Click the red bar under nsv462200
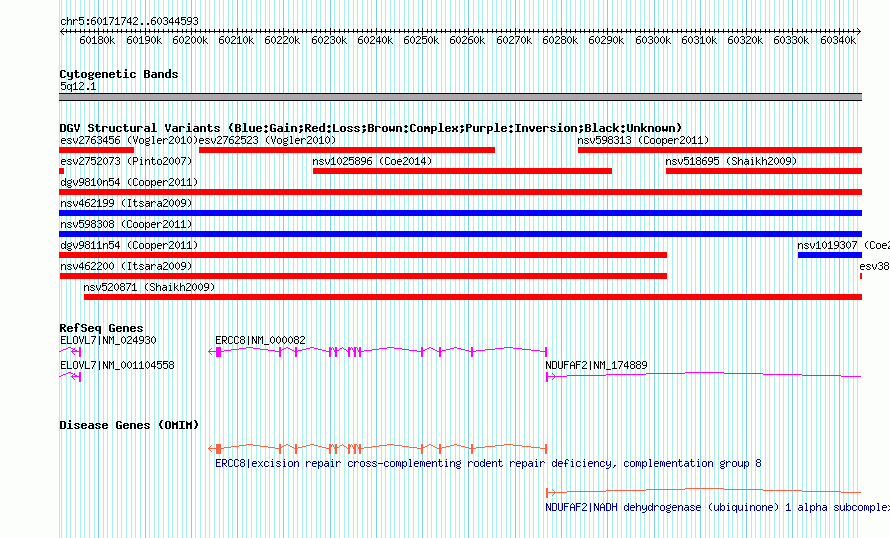This screenshot has width=890, height=538. tap(363, 276)
